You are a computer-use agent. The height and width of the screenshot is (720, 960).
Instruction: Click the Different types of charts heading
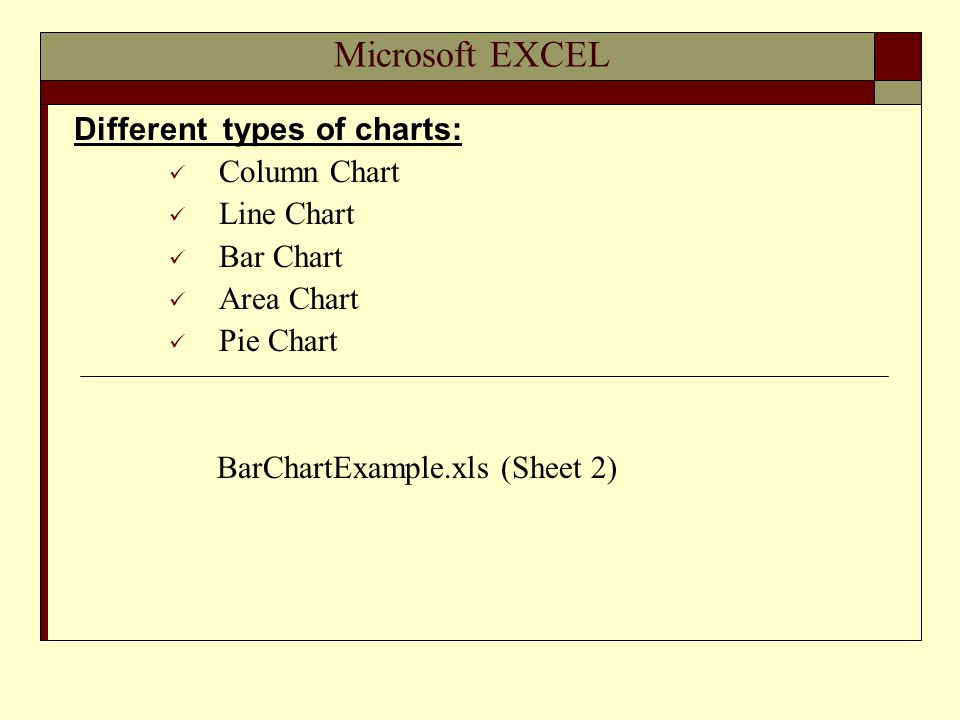click(x=268, y=130)
